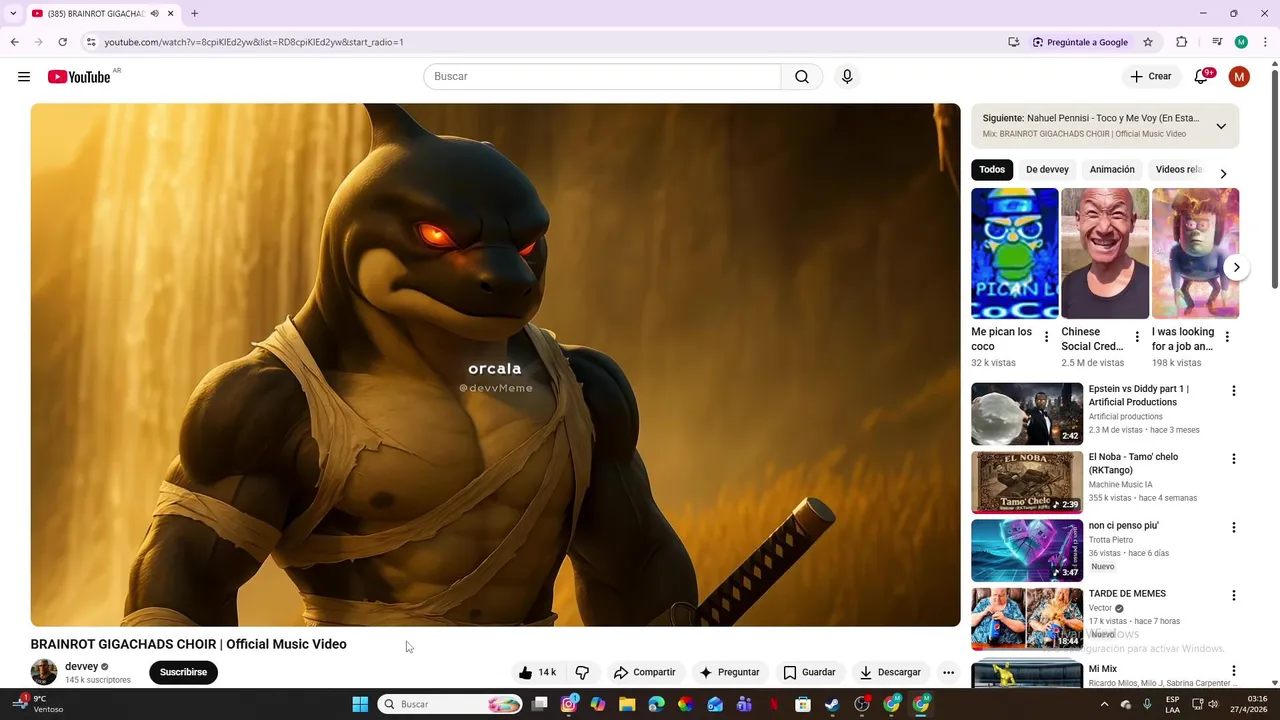Open the YouTube account avatar menu
1280x720 pixels.
tap(1239, 77)
